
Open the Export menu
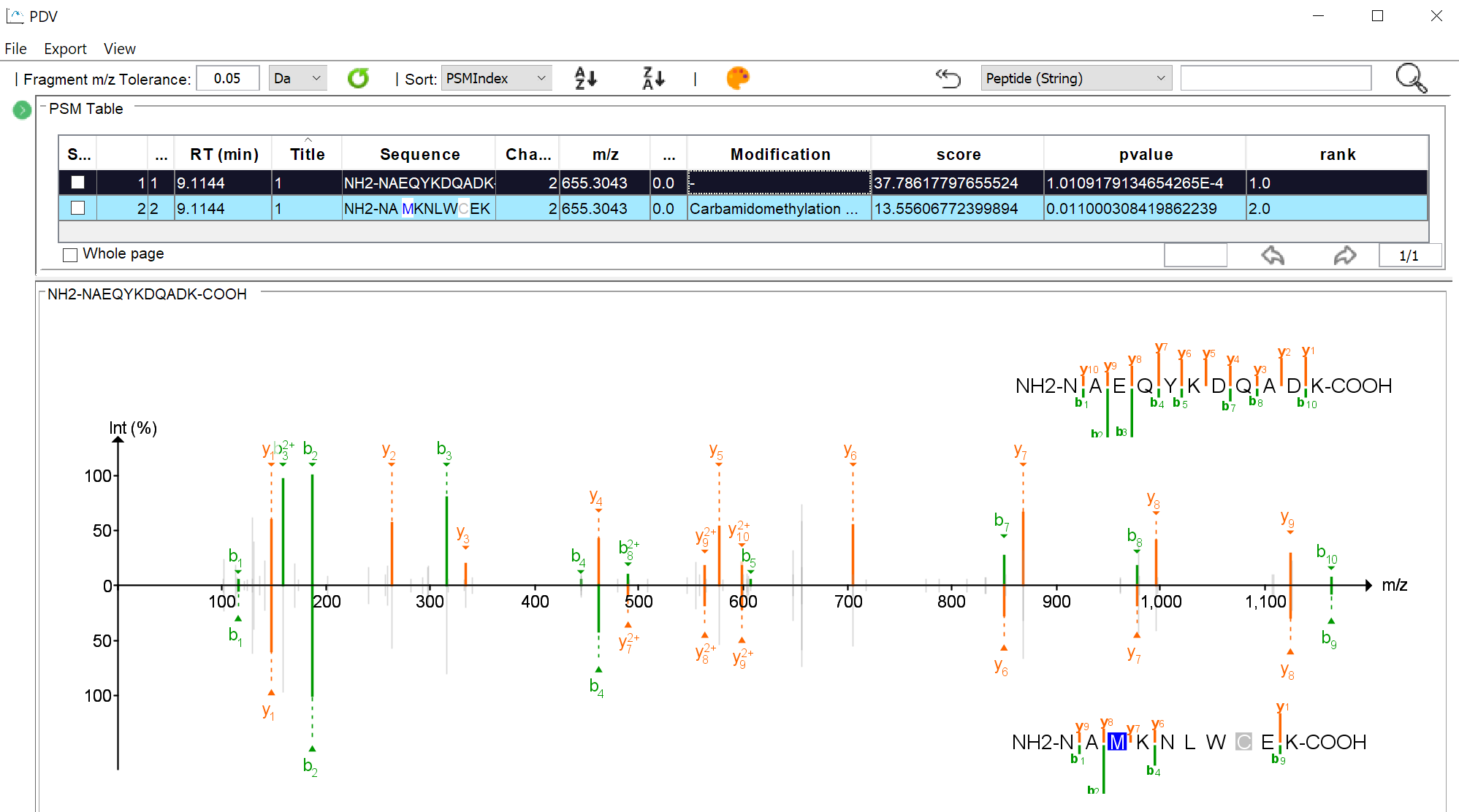[x=65, y=48]
